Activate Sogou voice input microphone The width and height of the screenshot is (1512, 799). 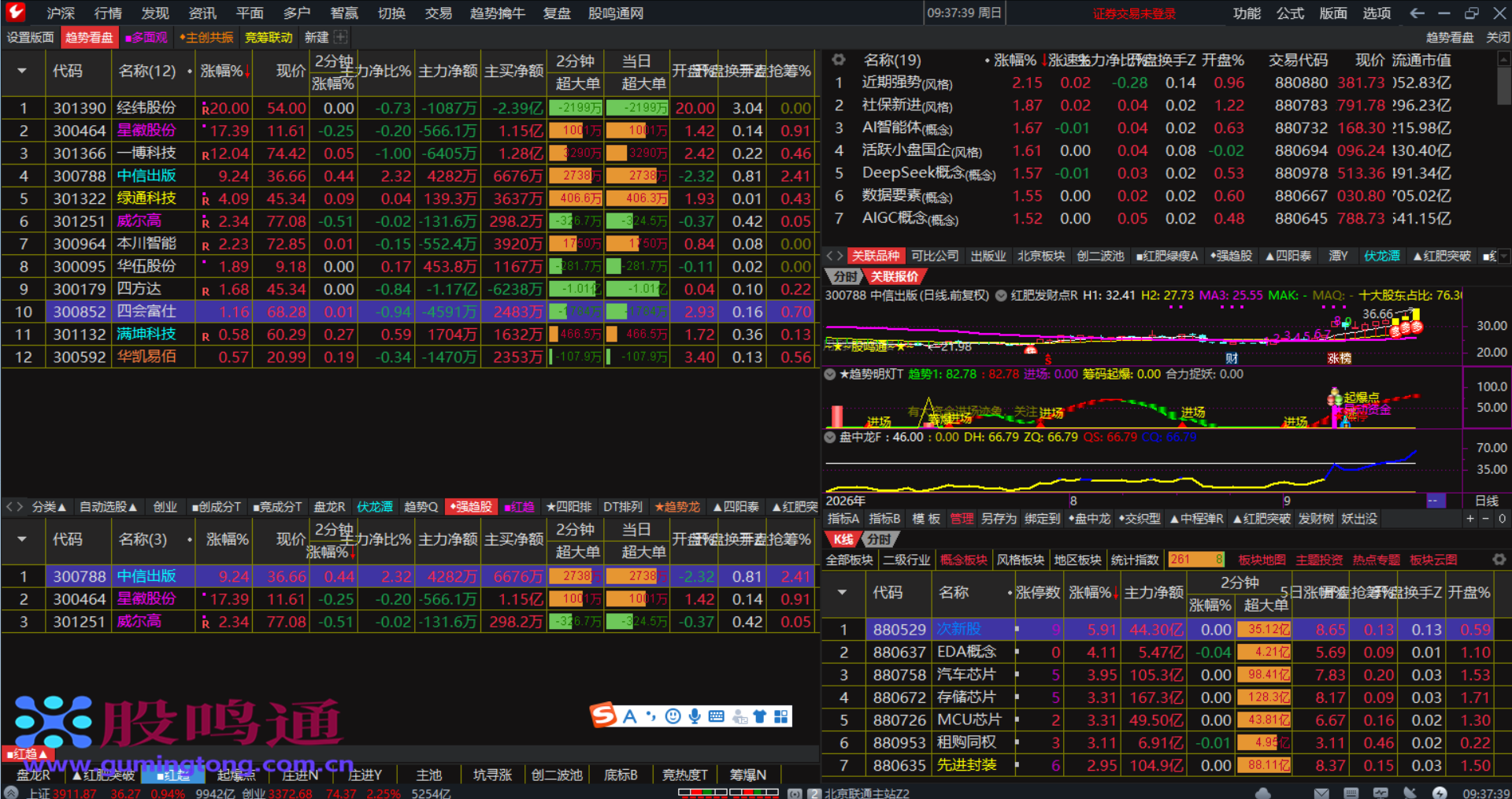tap(695, 716)
